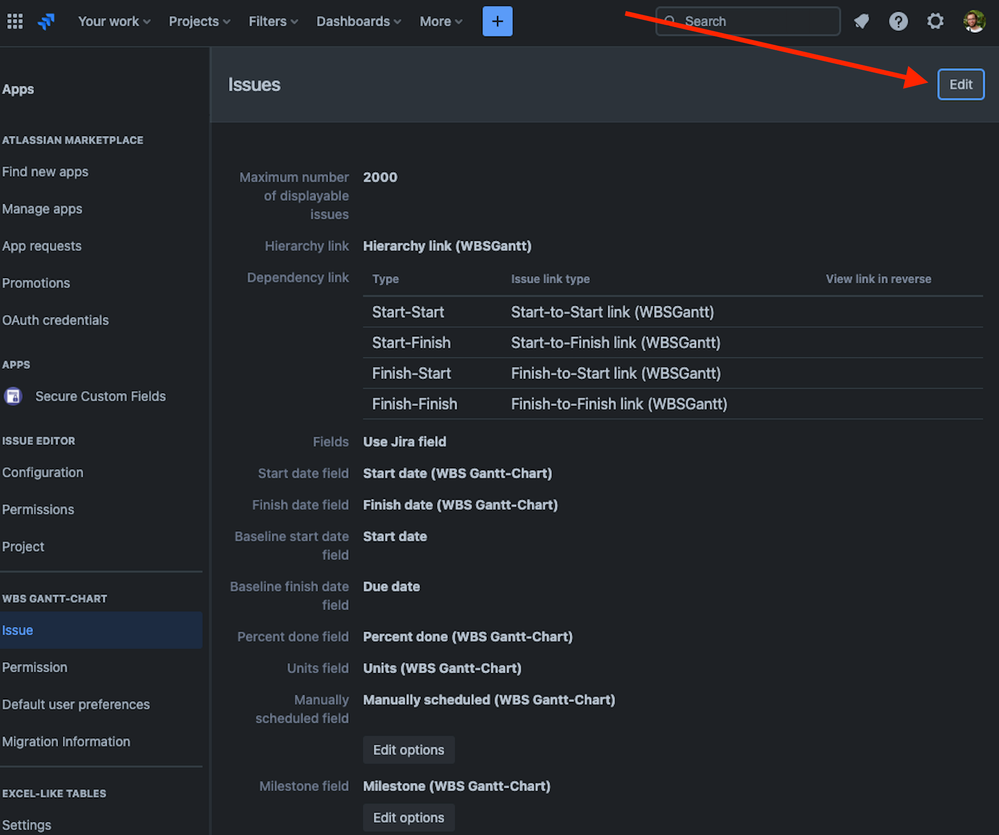This screenshot has height=835, width=999.
Task: Expand the Filters menu
Action: pyautogui.click(x=273, y=21)
